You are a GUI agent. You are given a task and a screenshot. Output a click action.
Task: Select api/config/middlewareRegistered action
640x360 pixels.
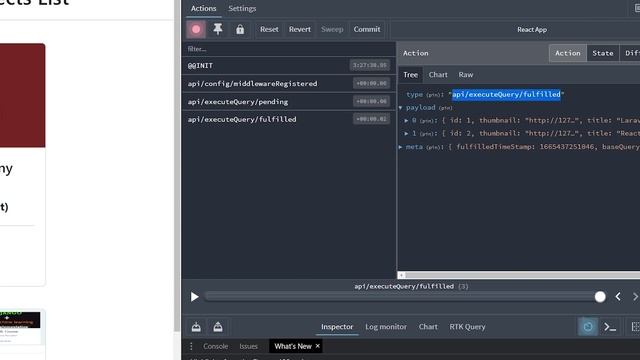[x=289, y=83]
